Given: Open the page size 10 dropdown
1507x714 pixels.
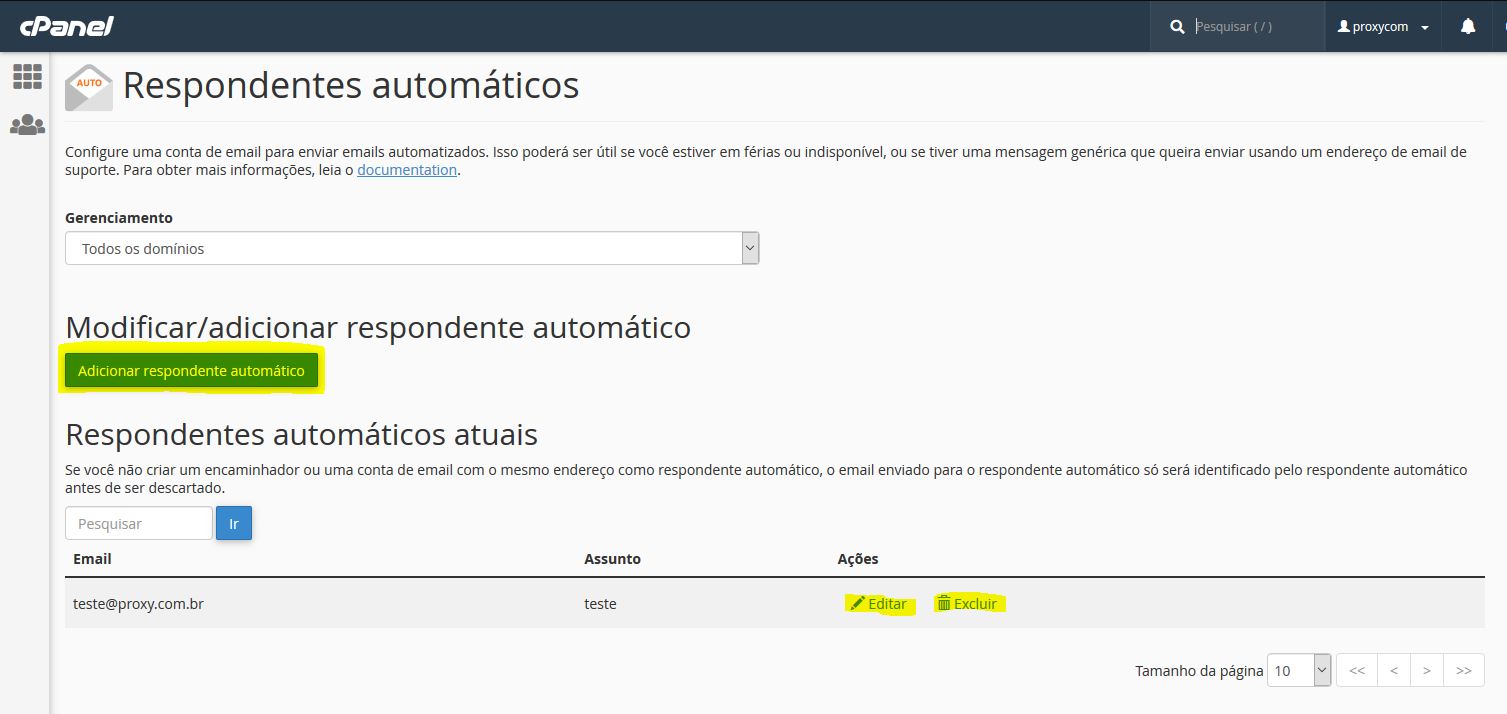Looking at the screenshot, I should point(1299,670).
